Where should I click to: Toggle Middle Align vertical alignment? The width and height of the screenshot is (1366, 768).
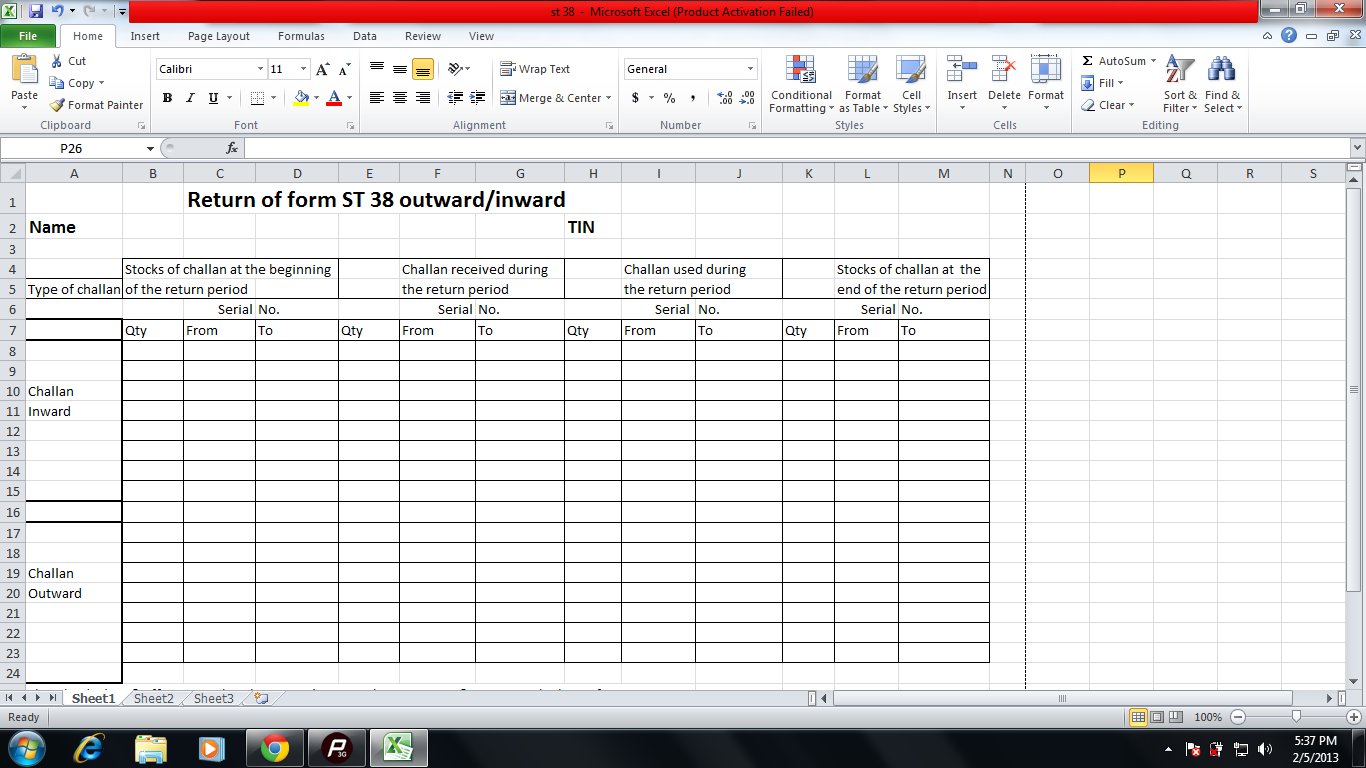(x=400, y=69)
